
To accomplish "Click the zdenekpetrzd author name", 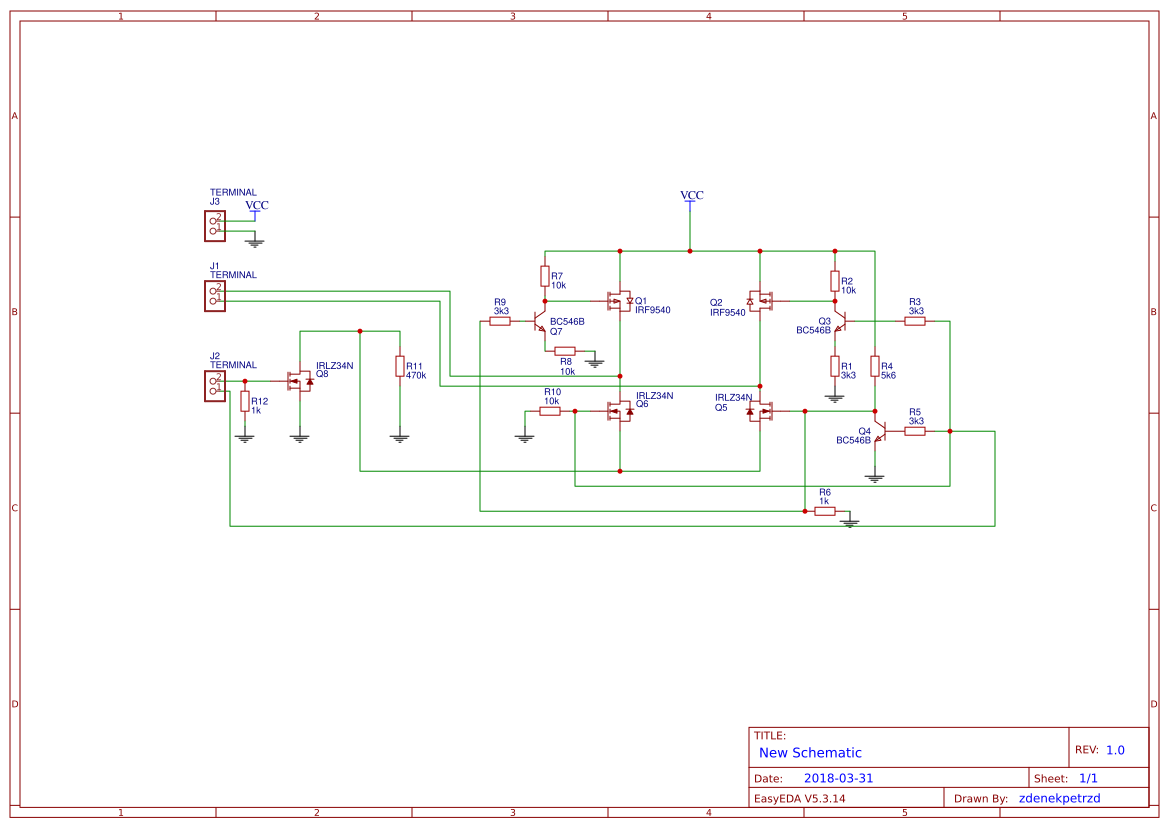I will (1058, 797).
